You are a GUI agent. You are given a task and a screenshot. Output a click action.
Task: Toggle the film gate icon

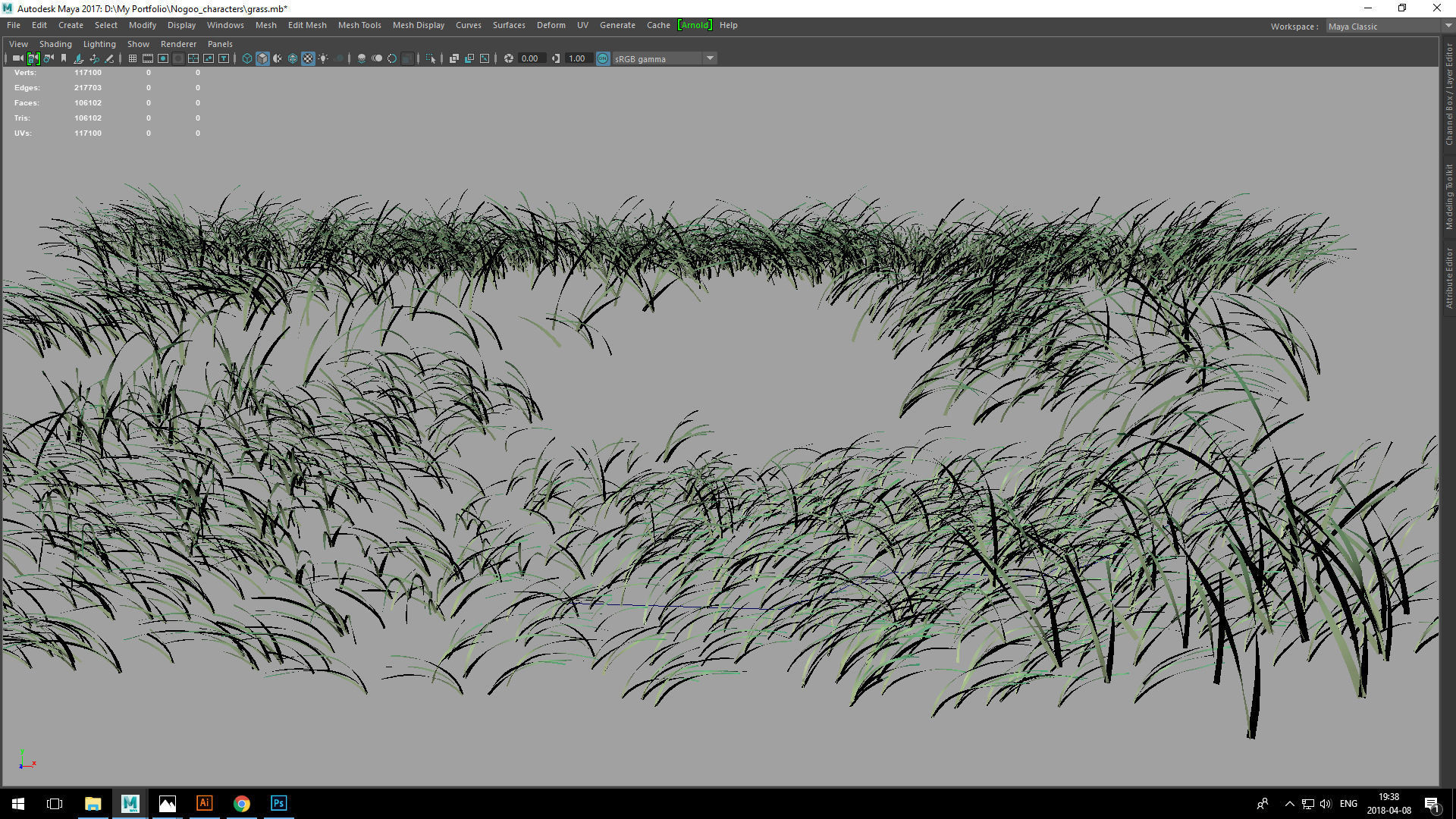pyautogui.click(x=148, y=58)
